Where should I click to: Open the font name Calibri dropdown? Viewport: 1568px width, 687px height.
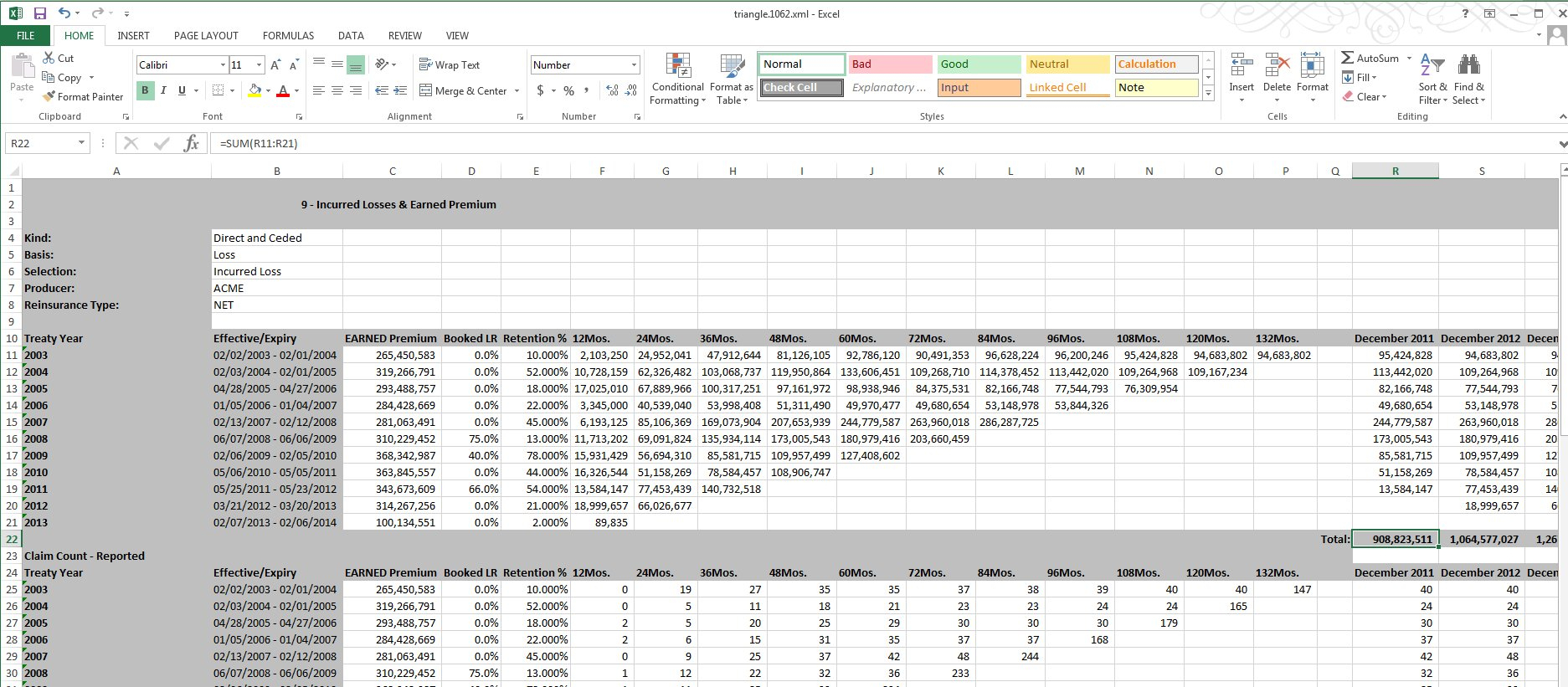pos(223,64)
